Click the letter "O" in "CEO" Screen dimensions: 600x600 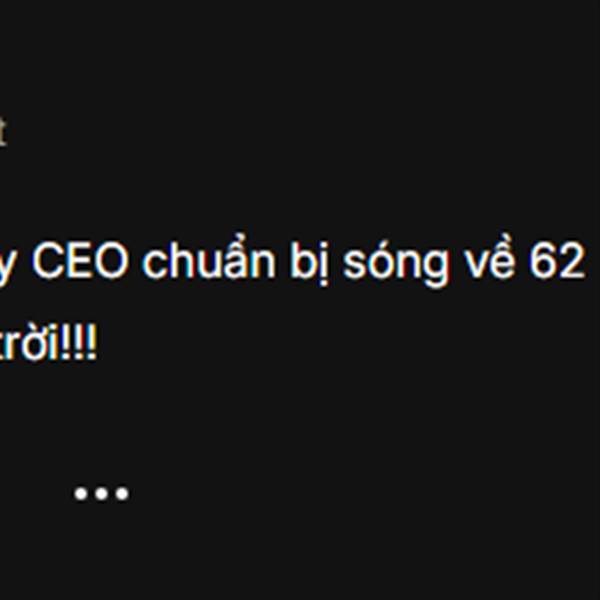pyautogui.click(x=111, y=262)
